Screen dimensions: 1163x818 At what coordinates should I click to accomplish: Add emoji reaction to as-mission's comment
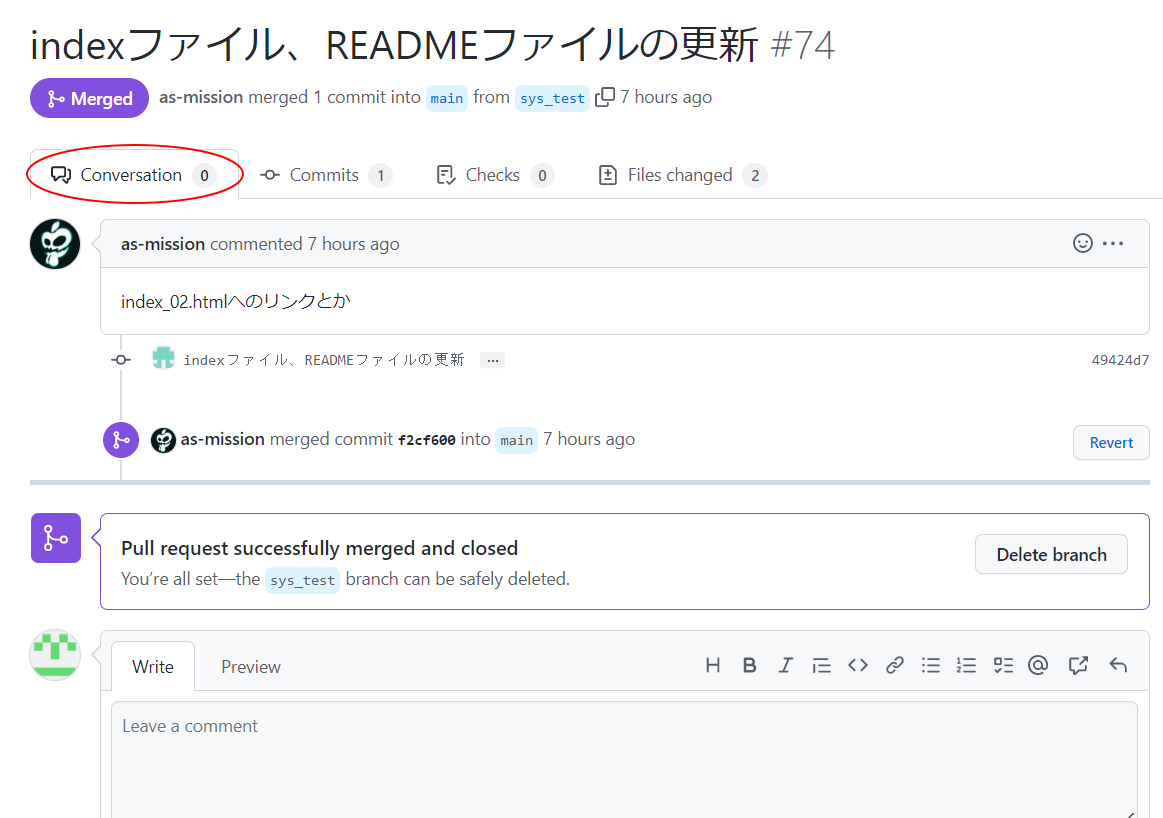1082,243
